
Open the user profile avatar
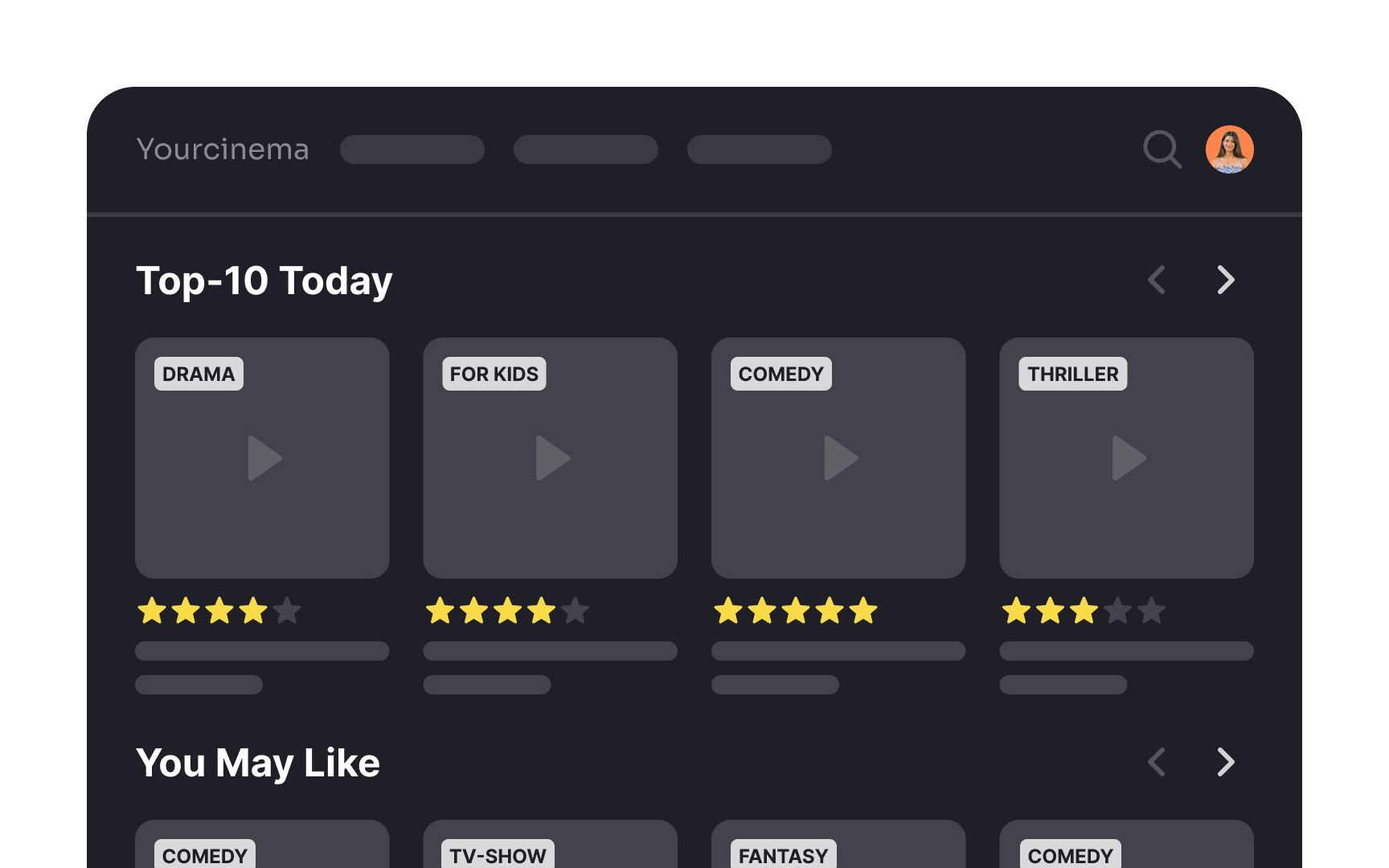click(x=1229, y=149)
